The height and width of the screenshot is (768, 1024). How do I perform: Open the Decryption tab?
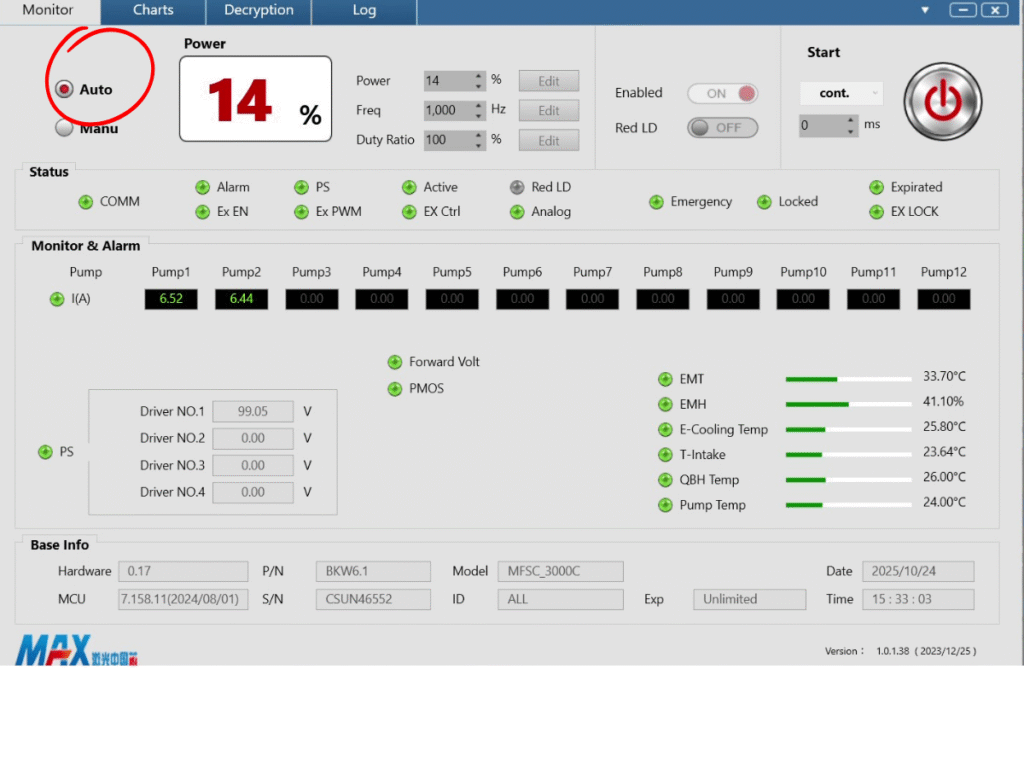tap(258, 10)
